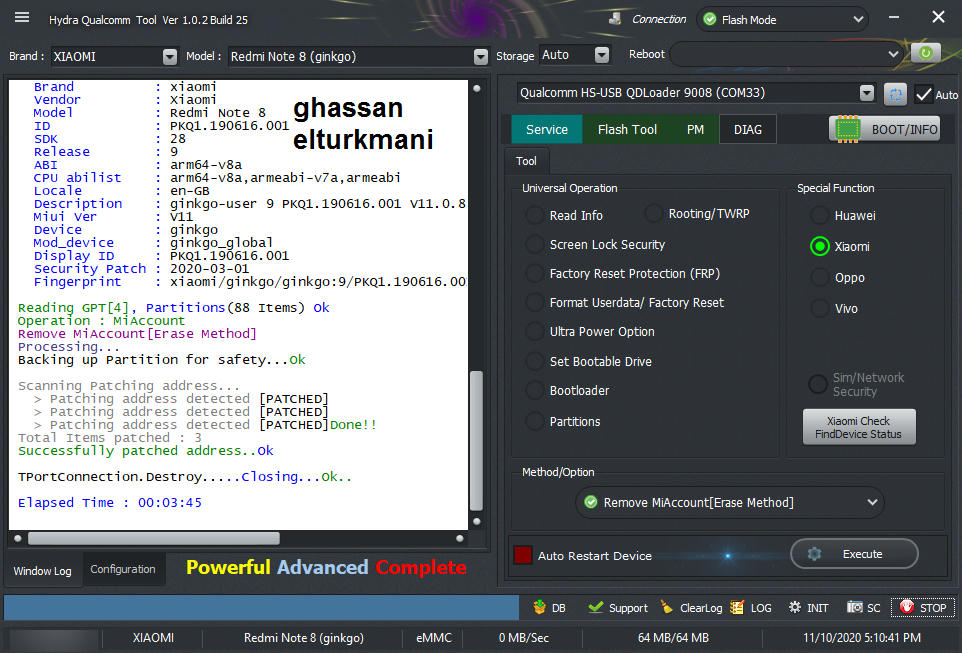The height and width of the screenshot is (653, 962).
Task: Open the DB database icon
Action: coord(539,607)
